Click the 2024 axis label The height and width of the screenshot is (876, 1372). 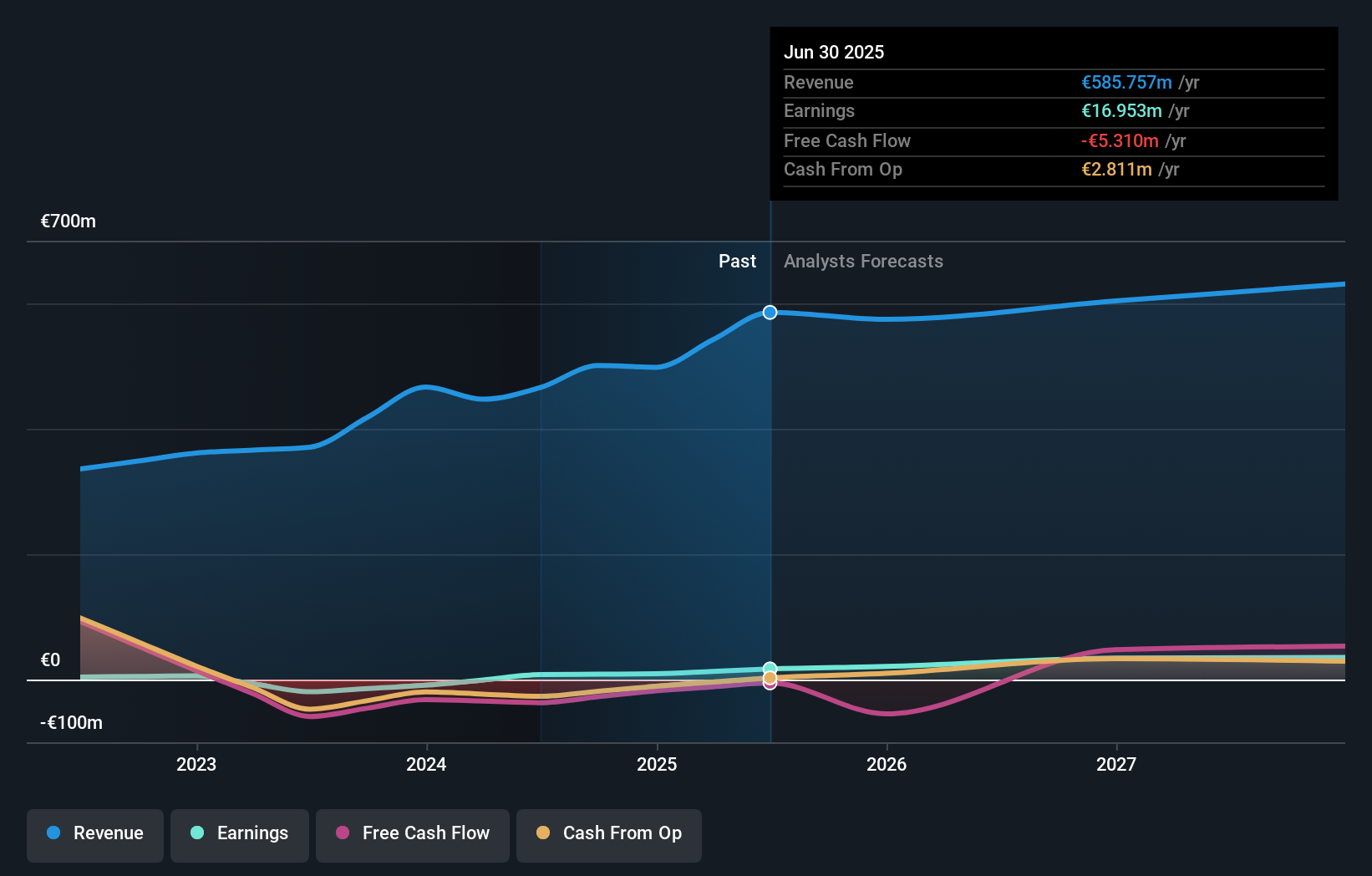pyautogui.click(x=426, y=764)
